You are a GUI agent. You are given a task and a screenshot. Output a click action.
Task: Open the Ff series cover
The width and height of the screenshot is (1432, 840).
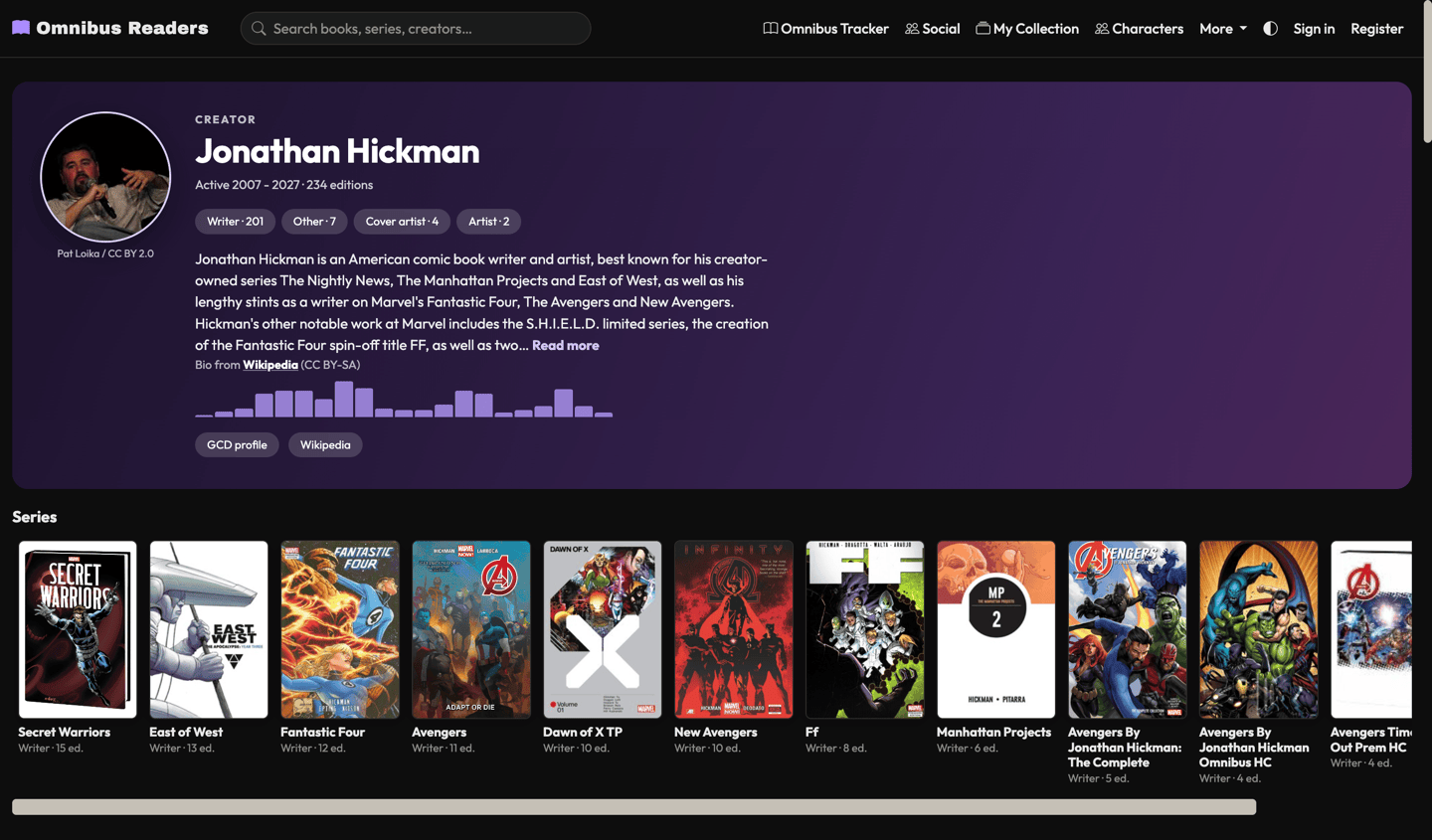click(x=865, y=629)
